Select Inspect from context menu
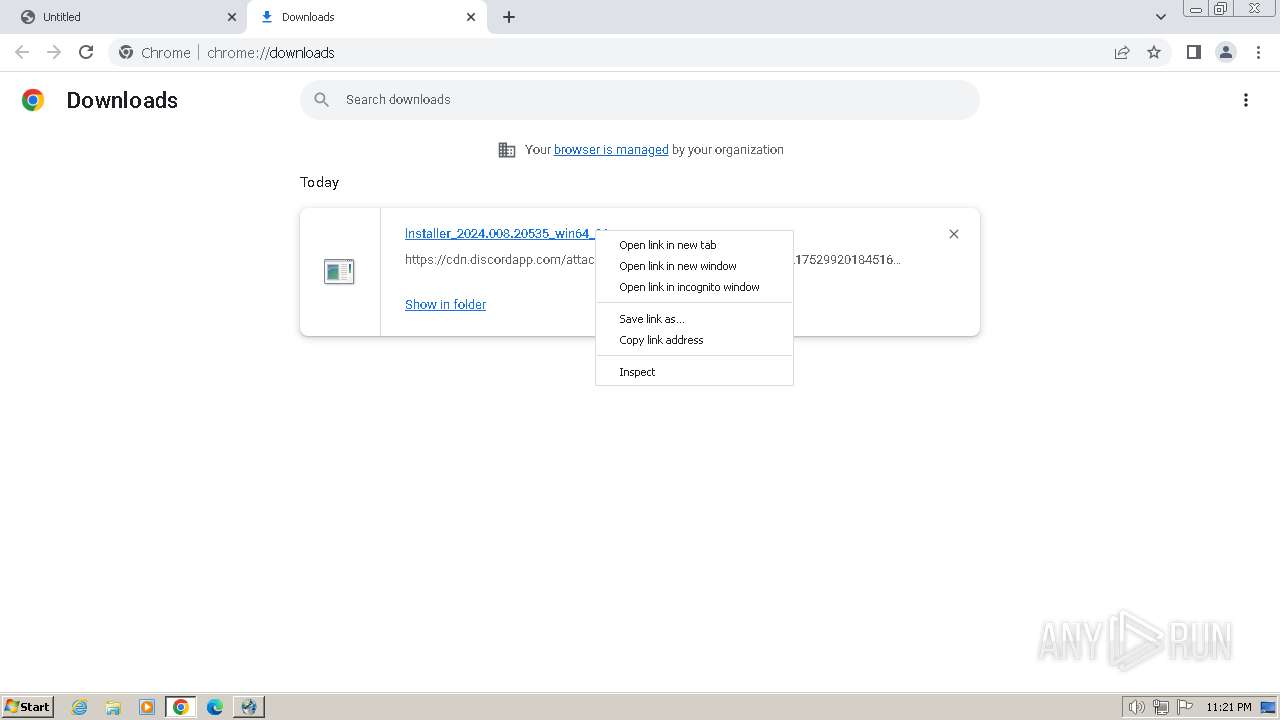The height and width of the screenshot is (720, 1280). pos(694,372)
